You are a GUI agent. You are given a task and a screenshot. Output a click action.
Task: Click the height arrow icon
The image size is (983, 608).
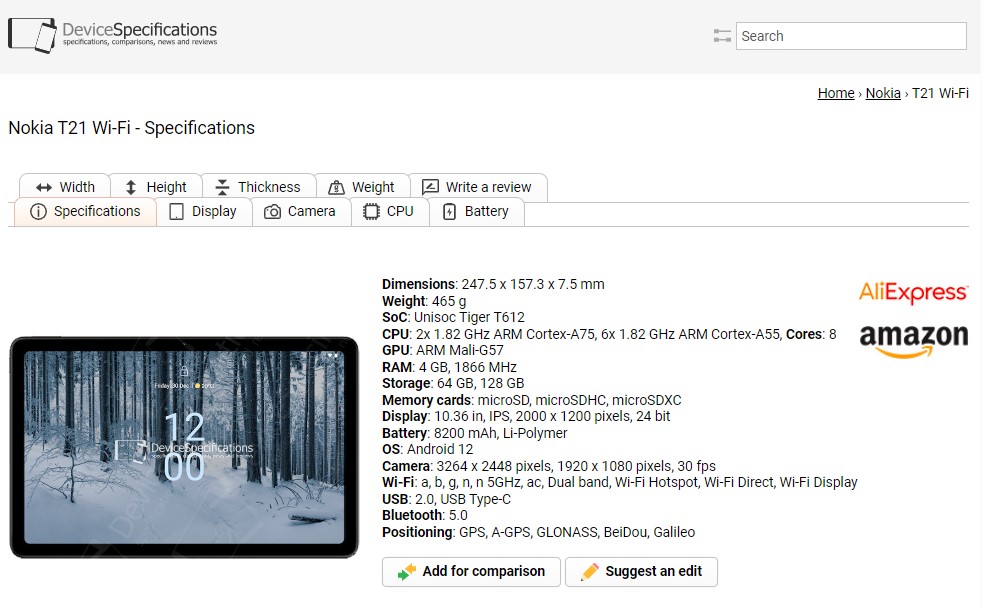click(131, 187)
